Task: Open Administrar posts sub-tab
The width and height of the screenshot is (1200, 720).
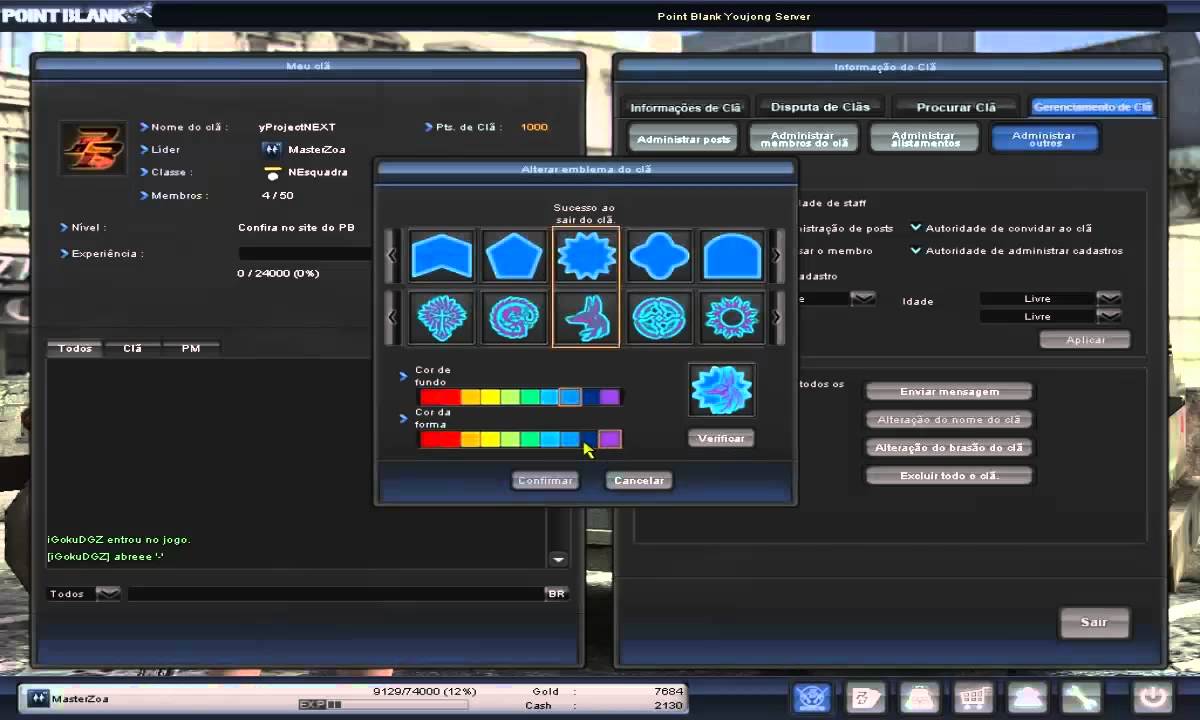Action: pos(683,139)
